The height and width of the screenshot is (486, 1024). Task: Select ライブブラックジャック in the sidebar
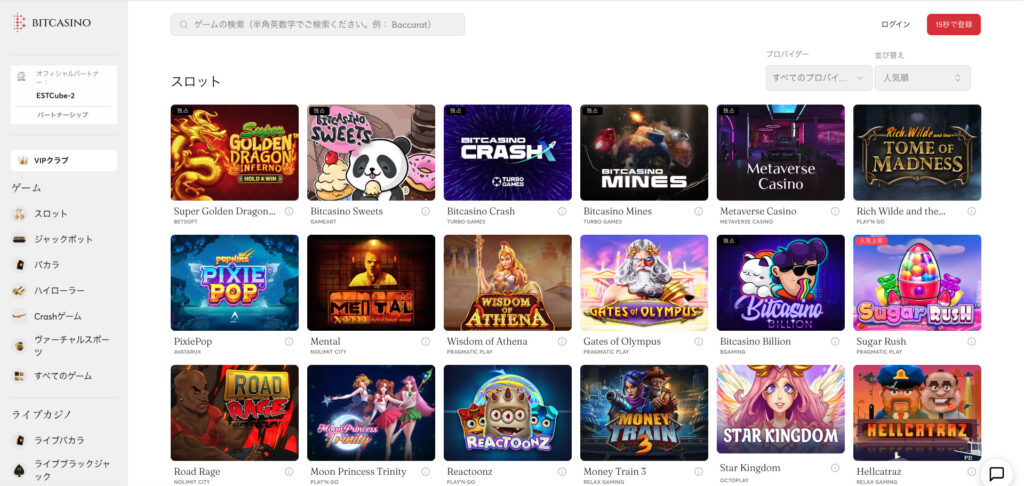[x=72, y=470]
